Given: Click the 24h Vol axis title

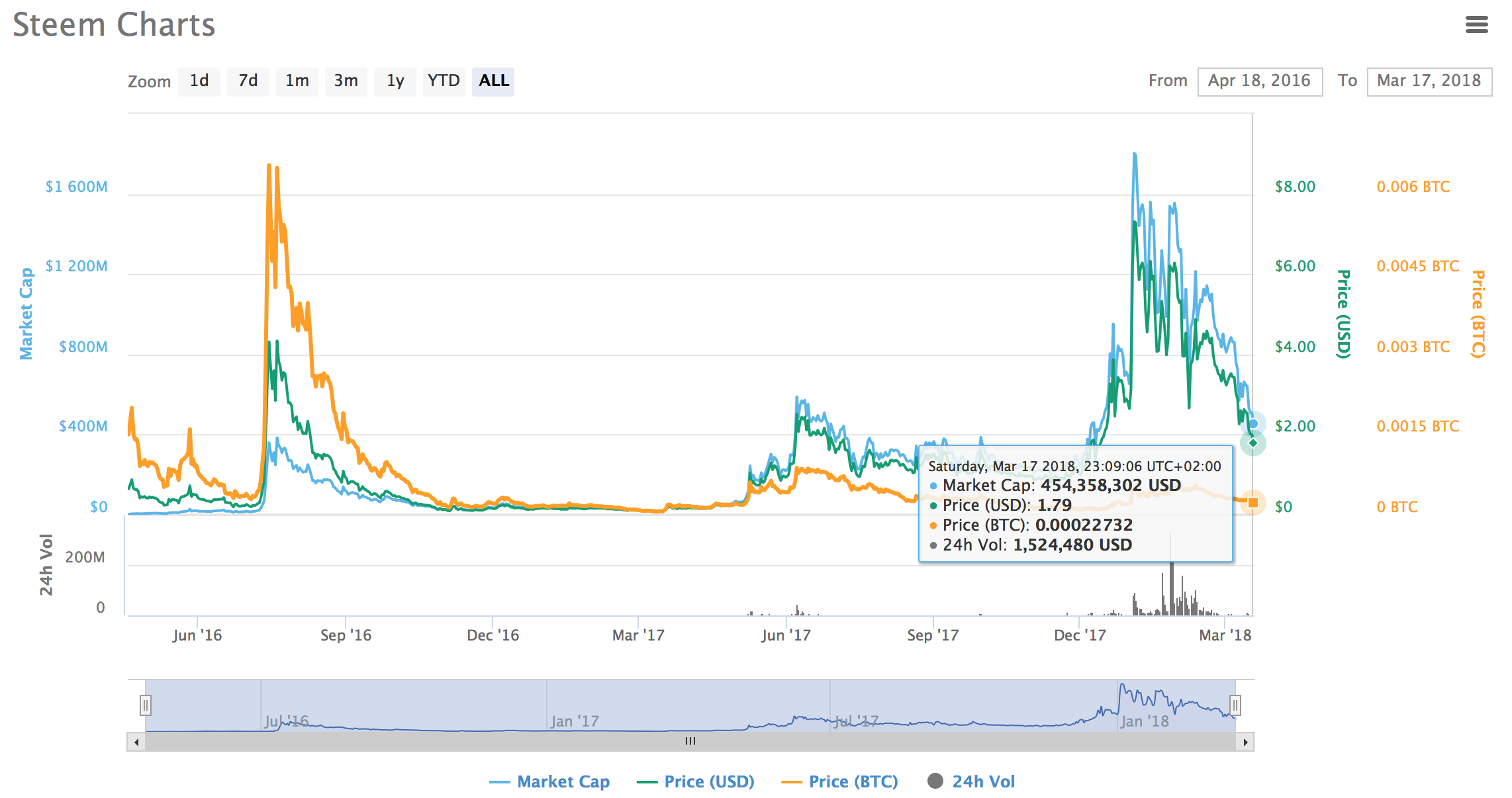Looking at the screenshot, I should pos(46,564).
